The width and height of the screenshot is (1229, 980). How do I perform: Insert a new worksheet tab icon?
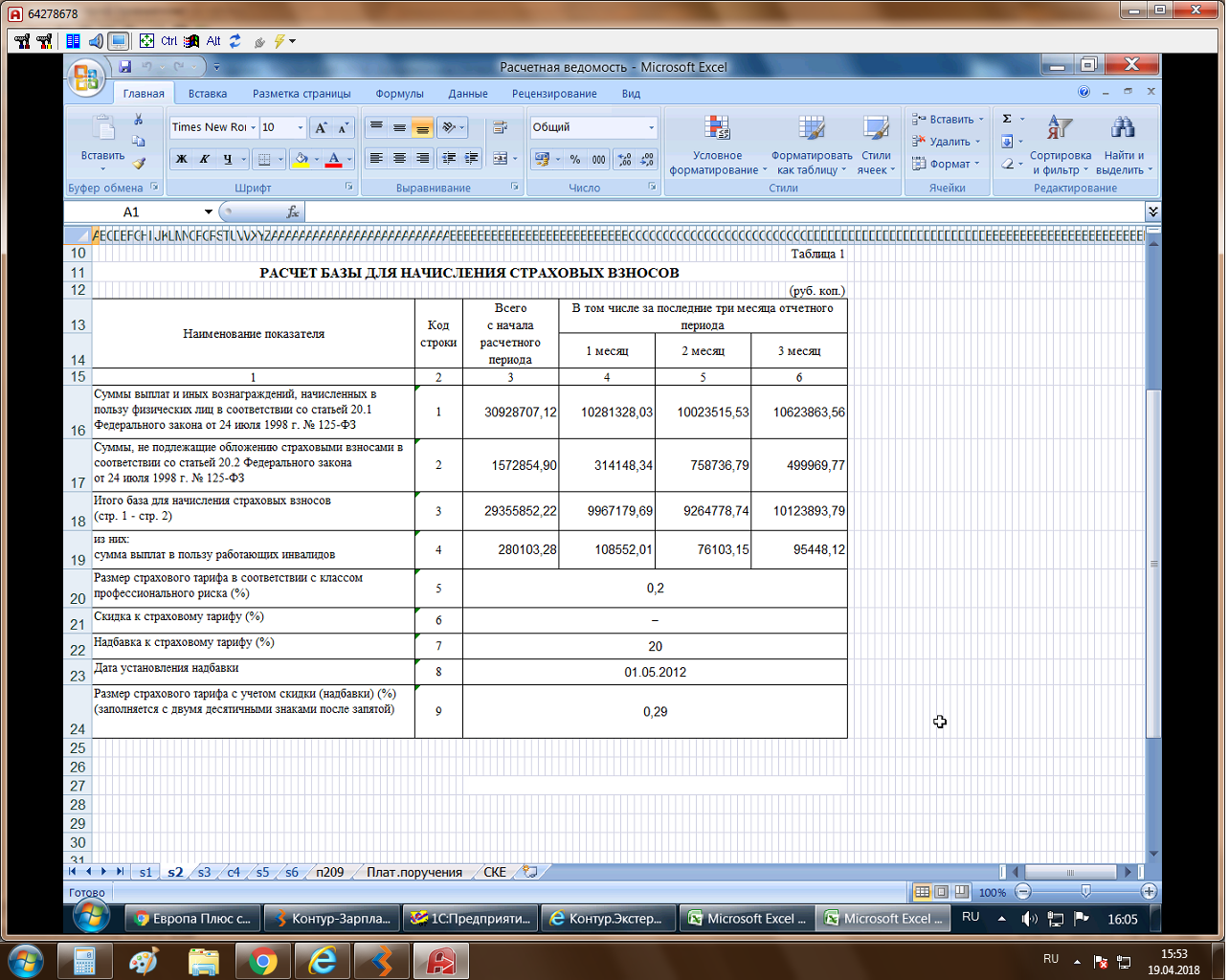[529, 872]
